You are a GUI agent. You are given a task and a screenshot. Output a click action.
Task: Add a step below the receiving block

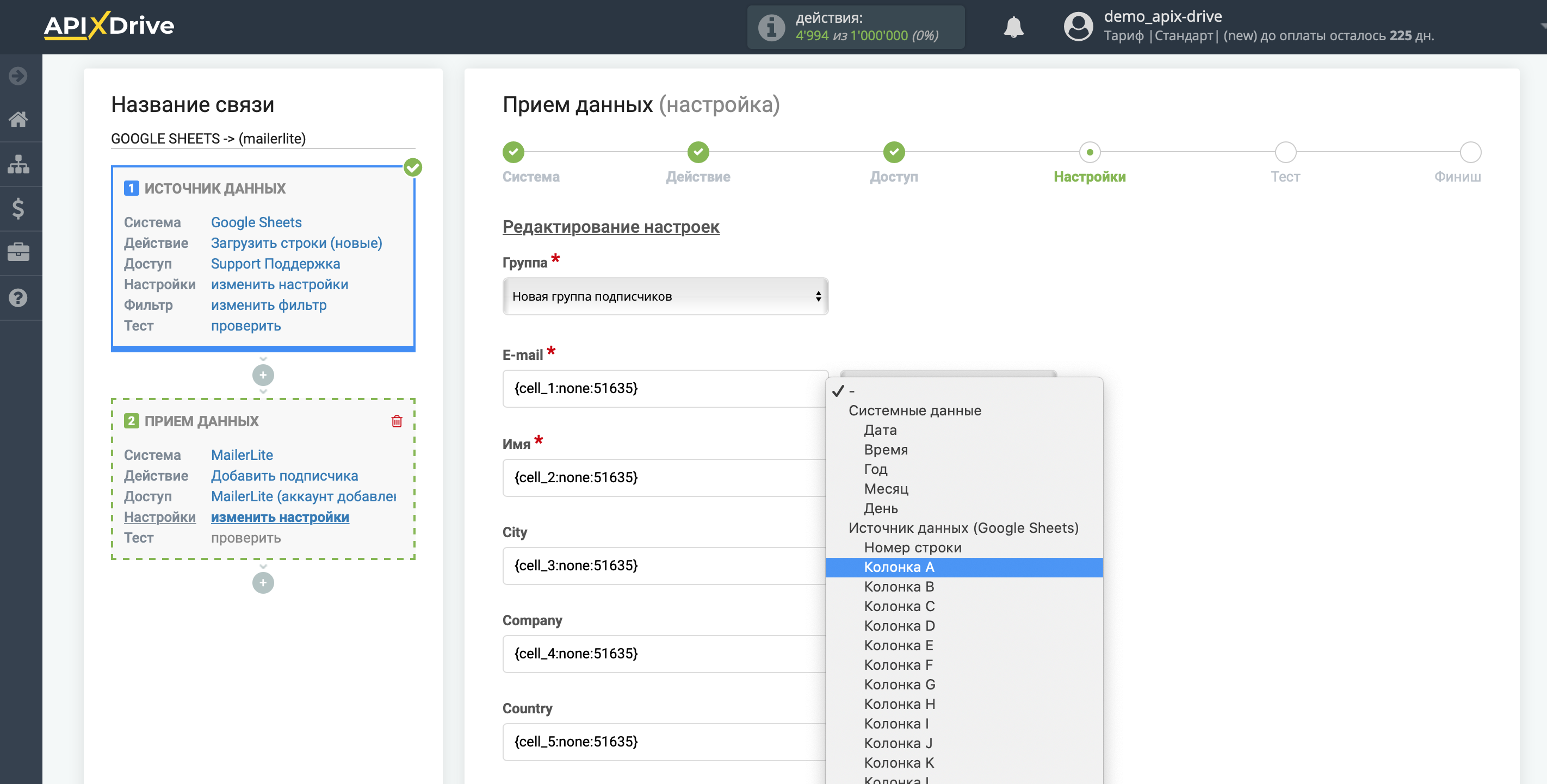pyautogui.click(x=263, y=583)
